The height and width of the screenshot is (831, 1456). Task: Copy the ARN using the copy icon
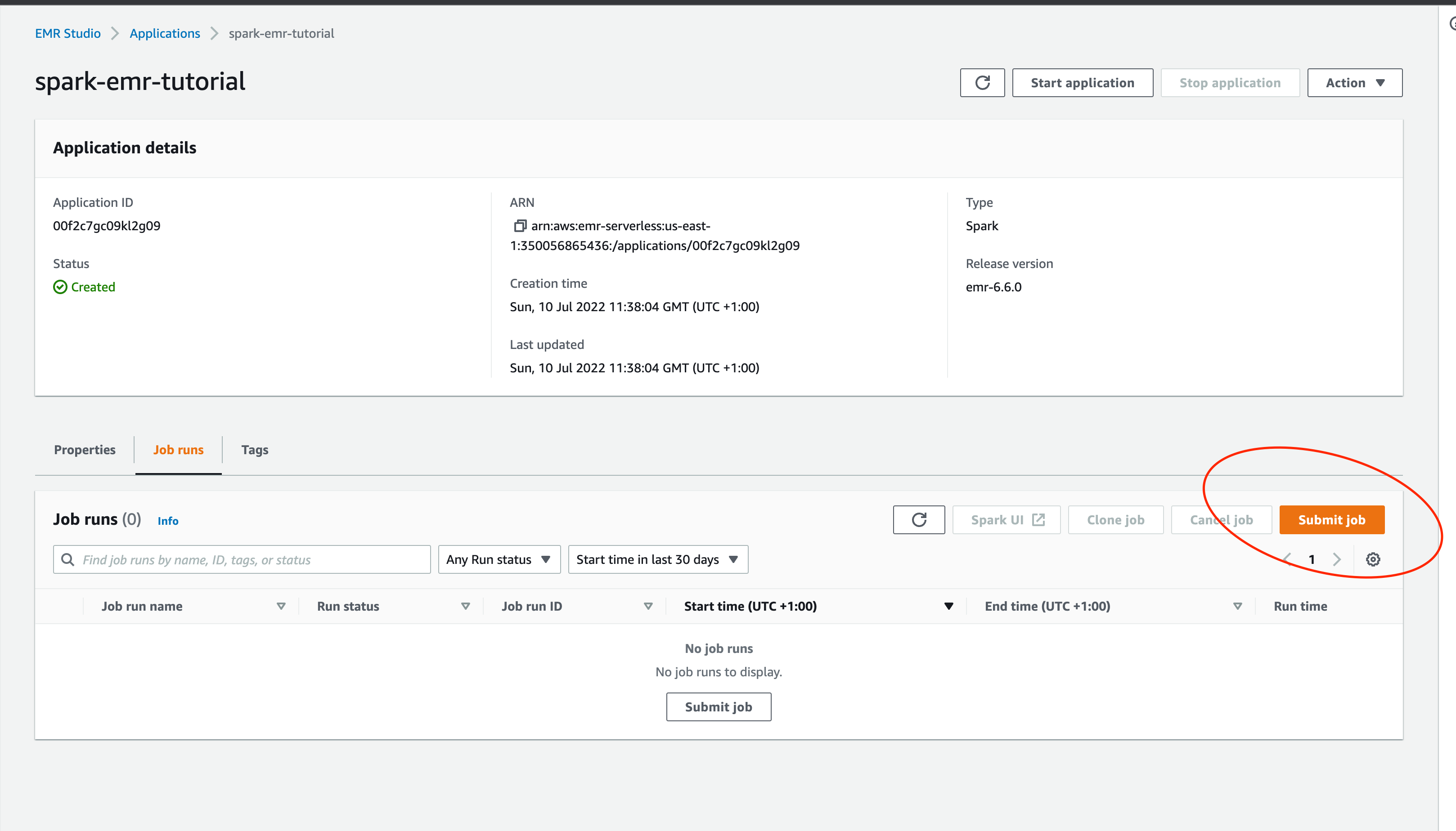point(519,226)
